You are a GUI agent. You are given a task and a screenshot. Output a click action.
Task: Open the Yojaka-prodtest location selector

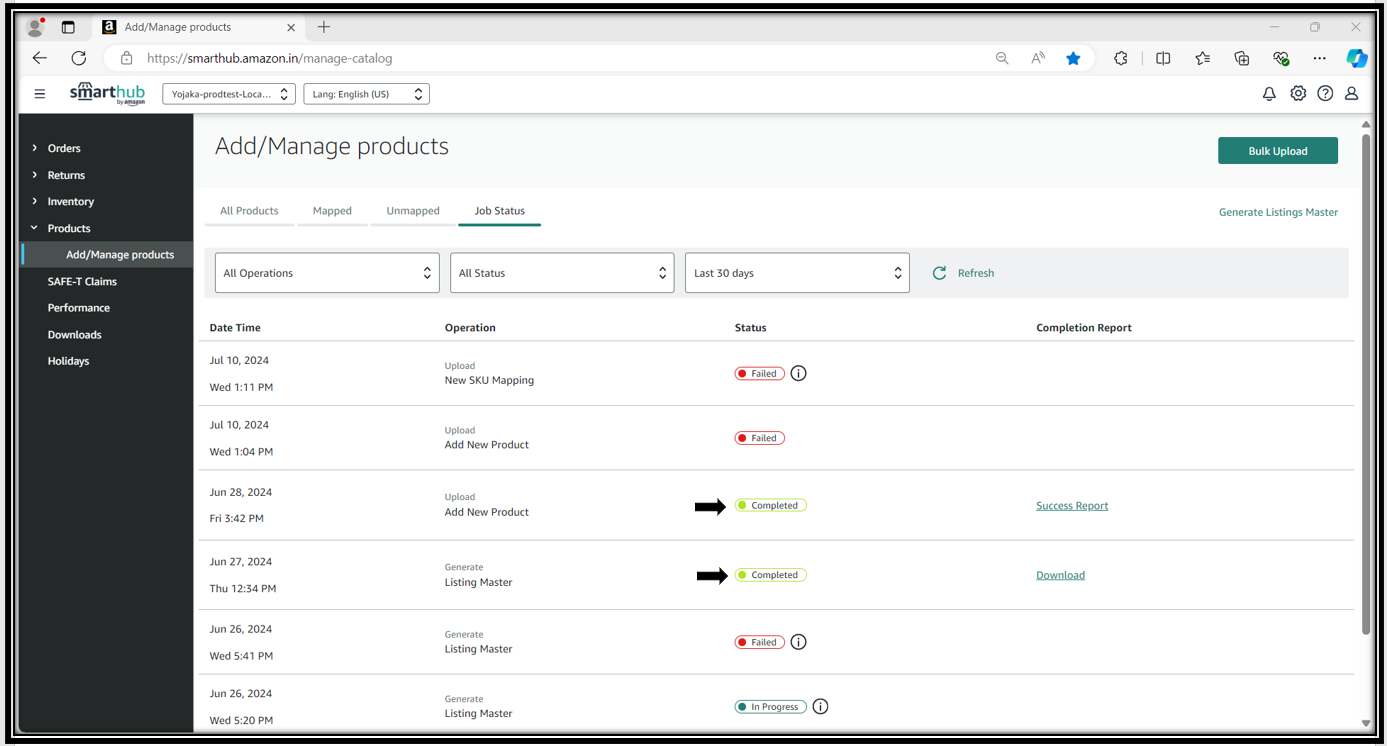[x=229, y=94]
